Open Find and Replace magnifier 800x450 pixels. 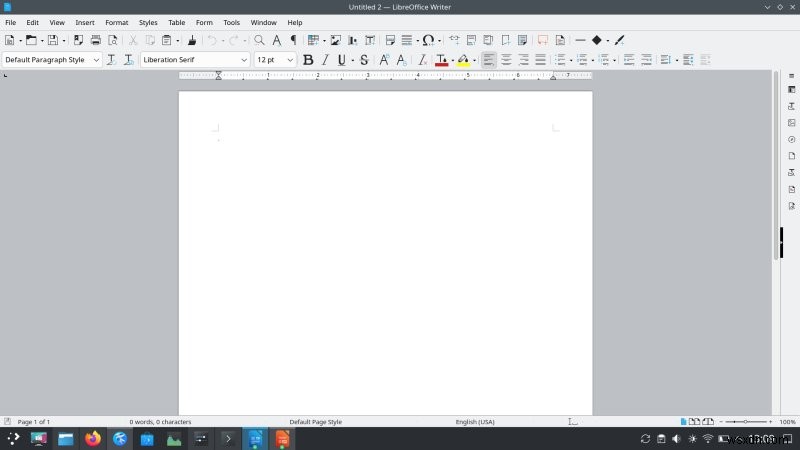(x=259, y=40)
